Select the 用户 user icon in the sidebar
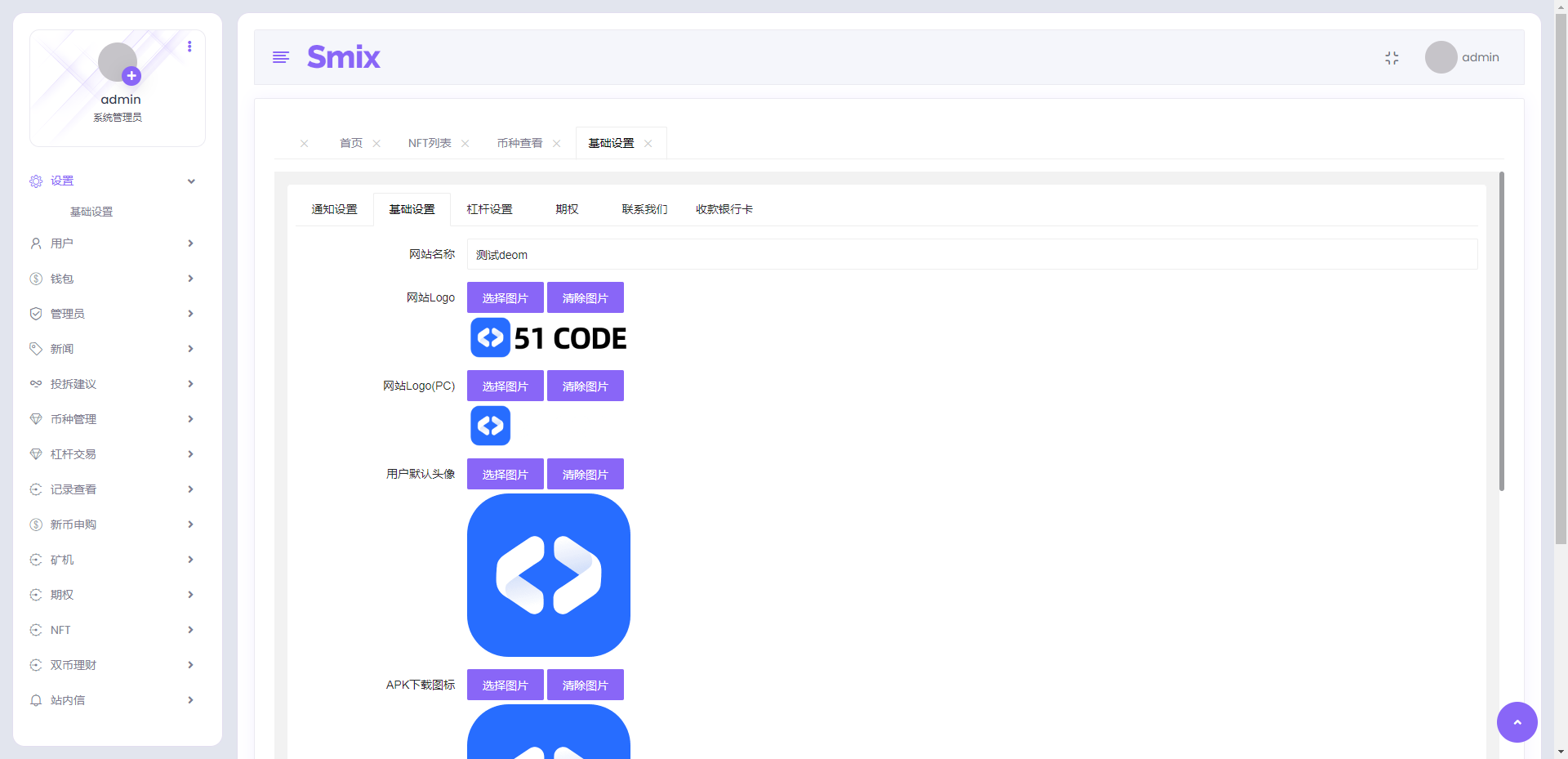This screenshot has width=1568, height=759. 35,243
